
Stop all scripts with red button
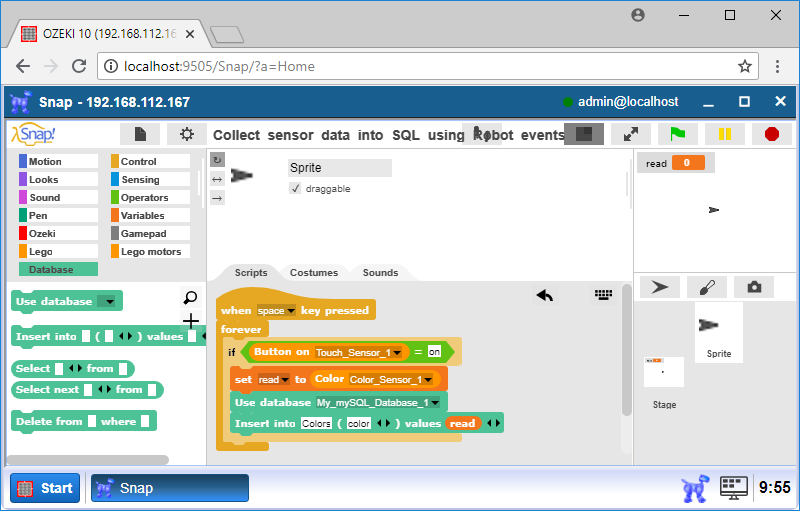[x=772, y=134]
